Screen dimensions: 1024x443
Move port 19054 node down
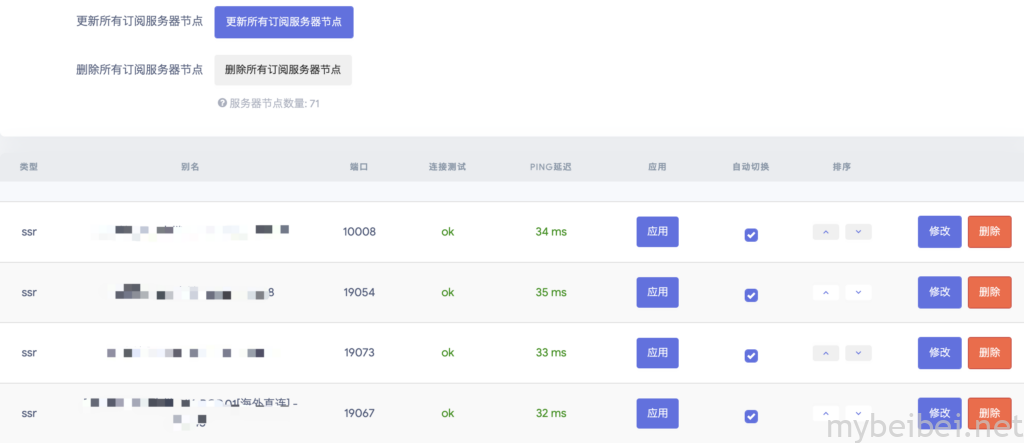[x=858, y=293]
